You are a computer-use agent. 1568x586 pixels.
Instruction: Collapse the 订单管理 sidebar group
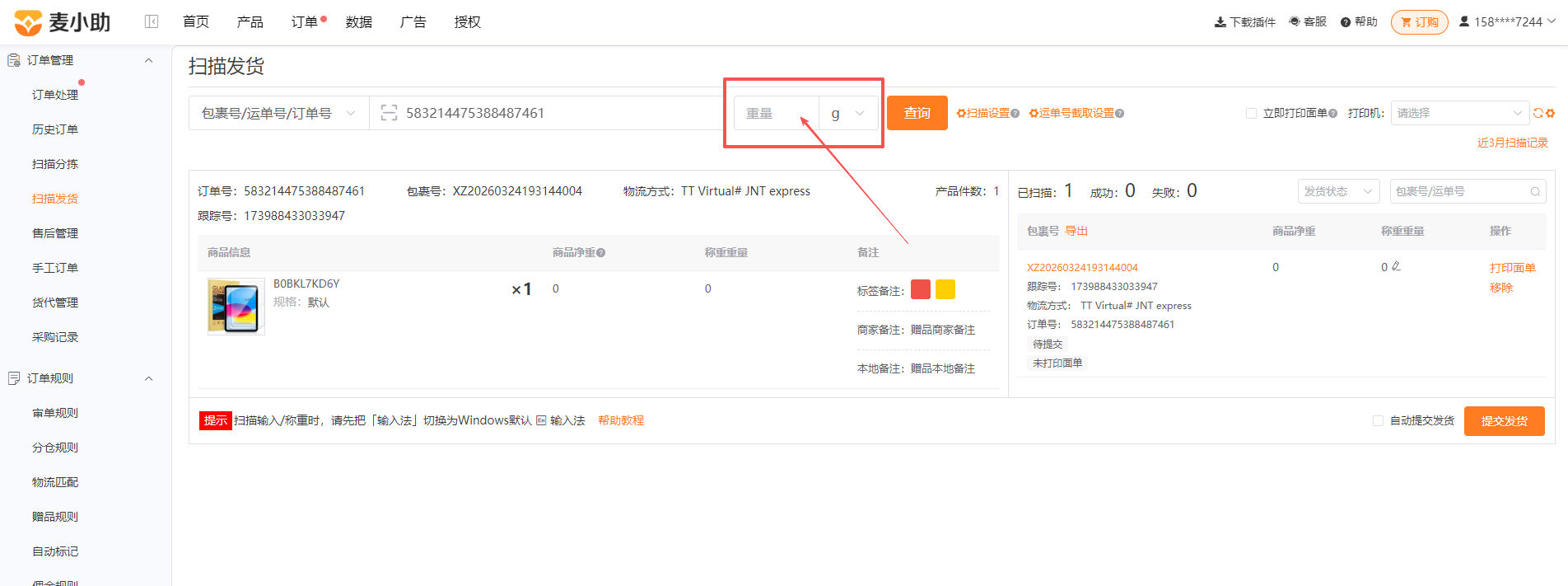coord(149,60)
